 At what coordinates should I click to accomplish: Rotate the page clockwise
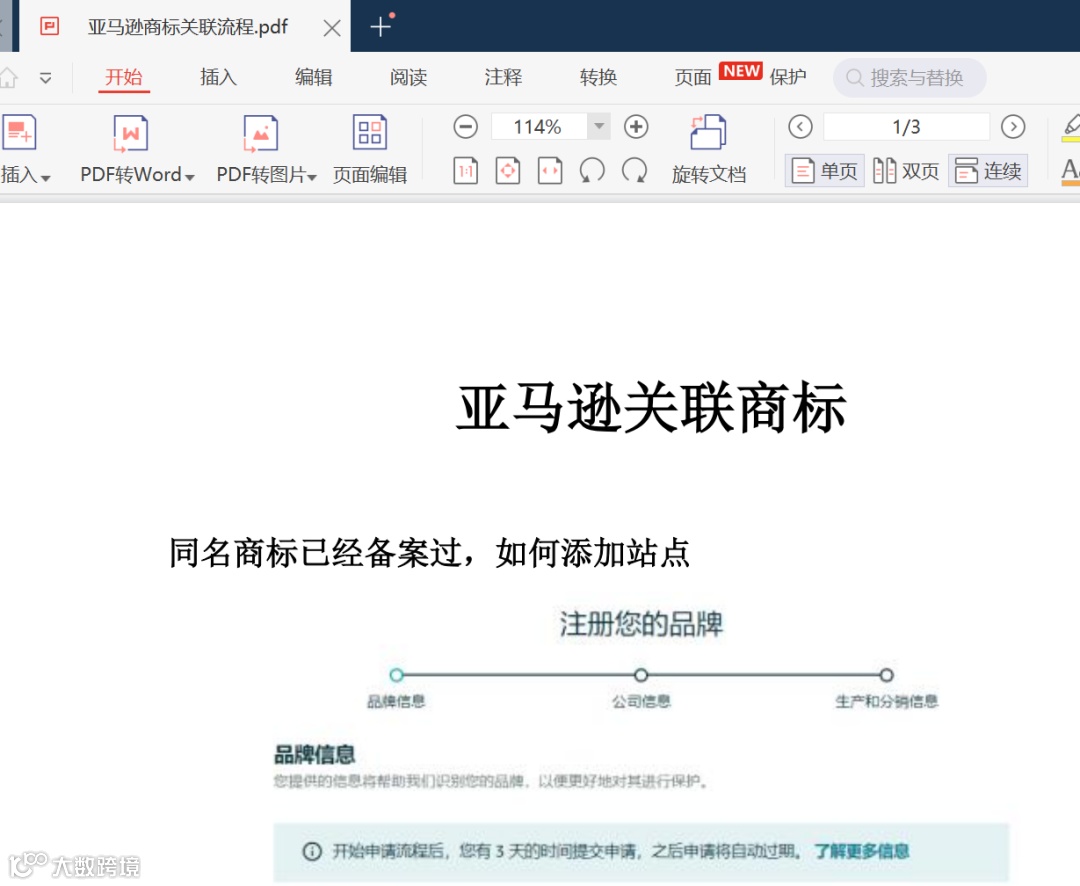click(x=634, y=170)
